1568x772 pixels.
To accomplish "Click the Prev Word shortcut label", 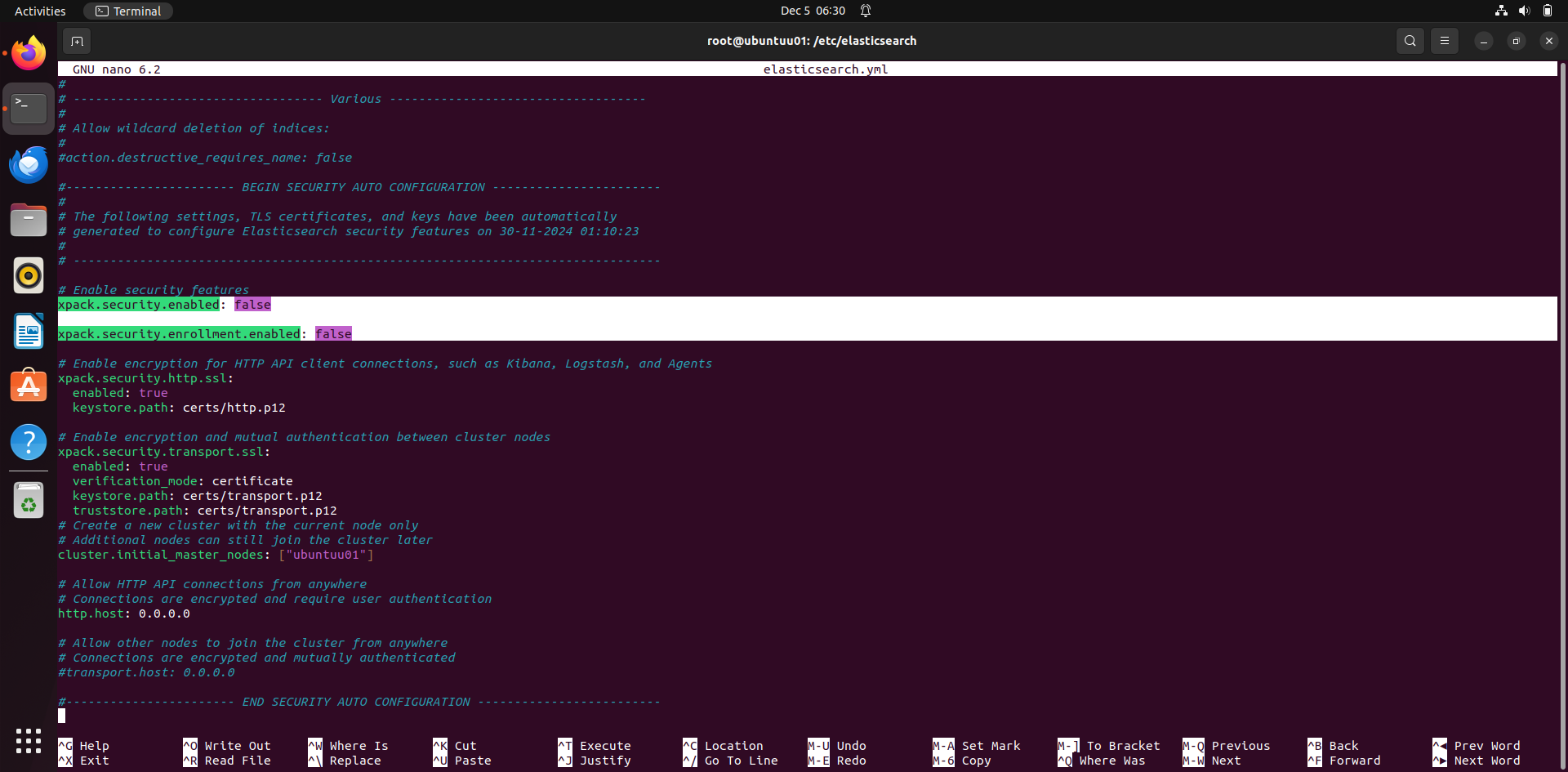I will 1487,746.
